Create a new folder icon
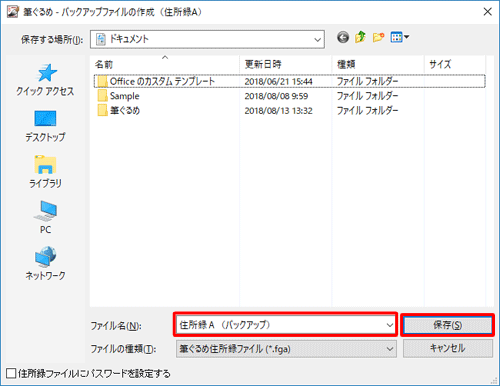 click(378, 37)
